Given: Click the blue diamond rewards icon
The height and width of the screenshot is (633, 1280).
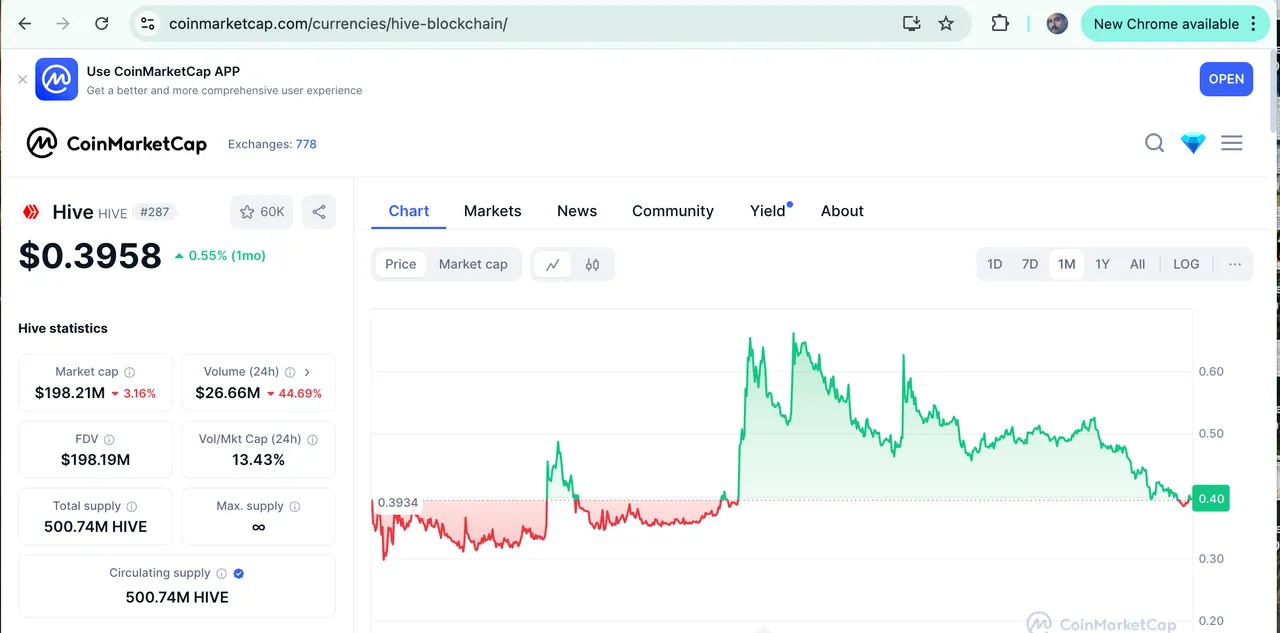Looking at the screenshot, I should coord(1193,143).
